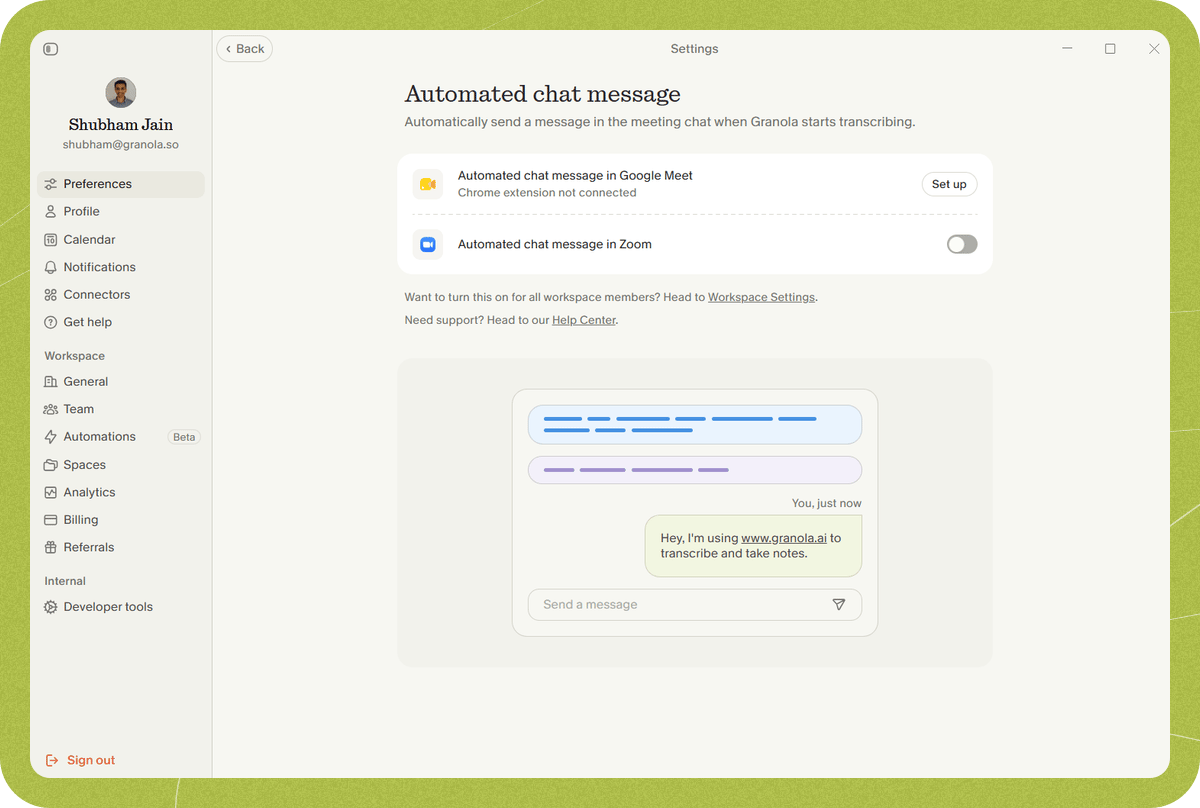Open the Analytics label

pyautogui.click(x=90, y=492)
